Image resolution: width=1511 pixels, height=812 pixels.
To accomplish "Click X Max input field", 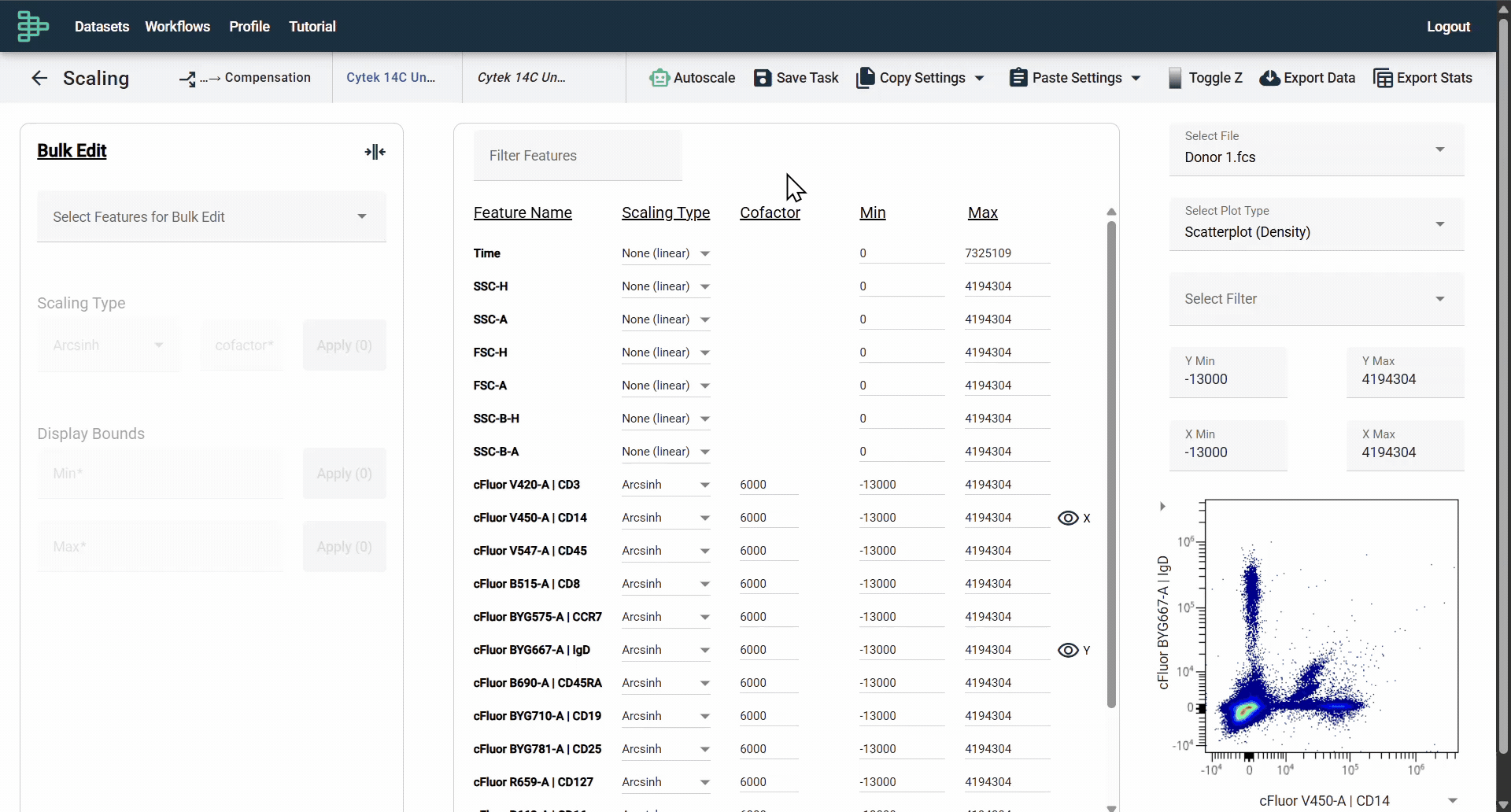I will (1406, 445).
